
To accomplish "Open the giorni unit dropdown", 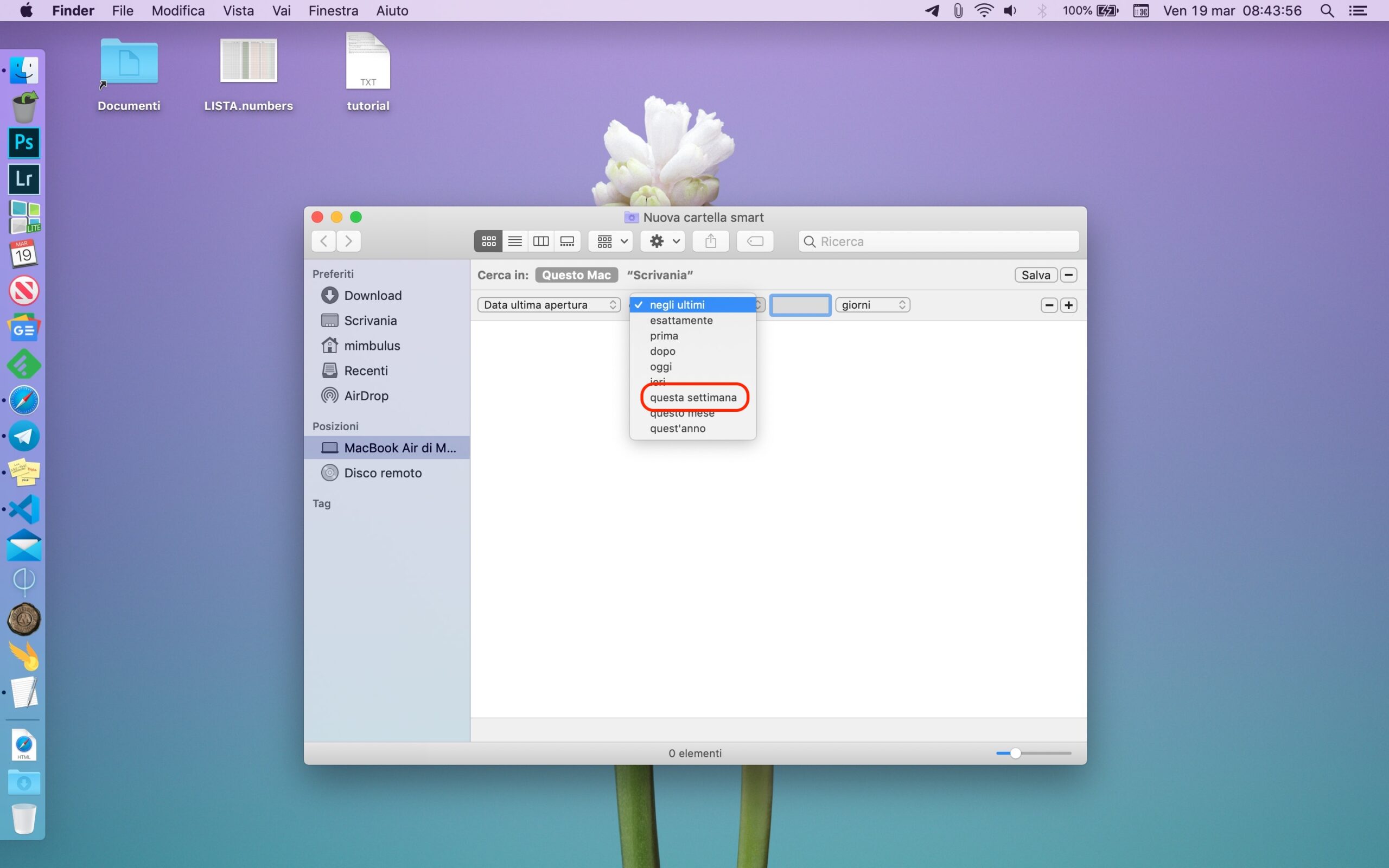I will (x=872, y=305).
